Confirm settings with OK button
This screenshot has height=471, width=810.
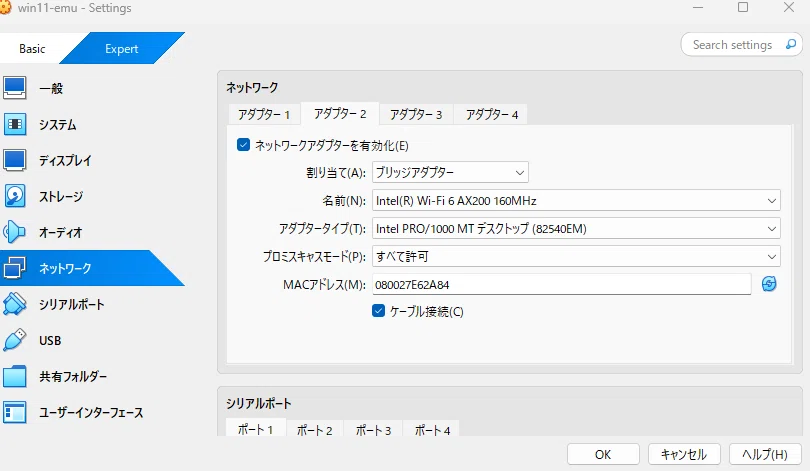click(x=603, y=454)
